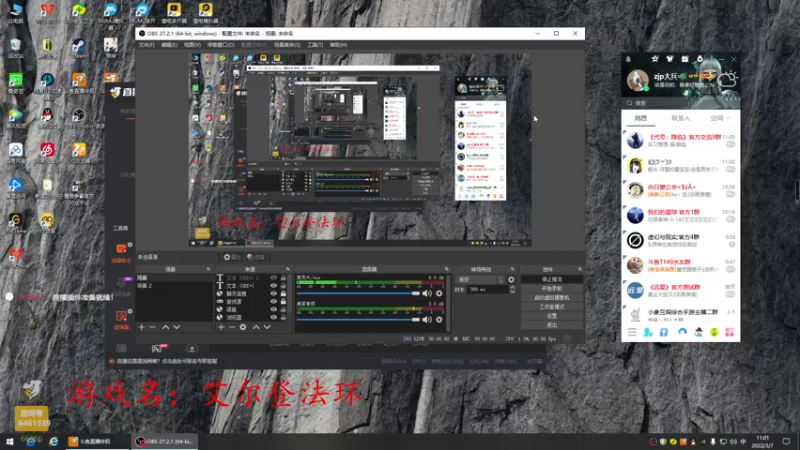
Task: Click 停止推流 stop streaming button
Action: [x=552, y=280]
